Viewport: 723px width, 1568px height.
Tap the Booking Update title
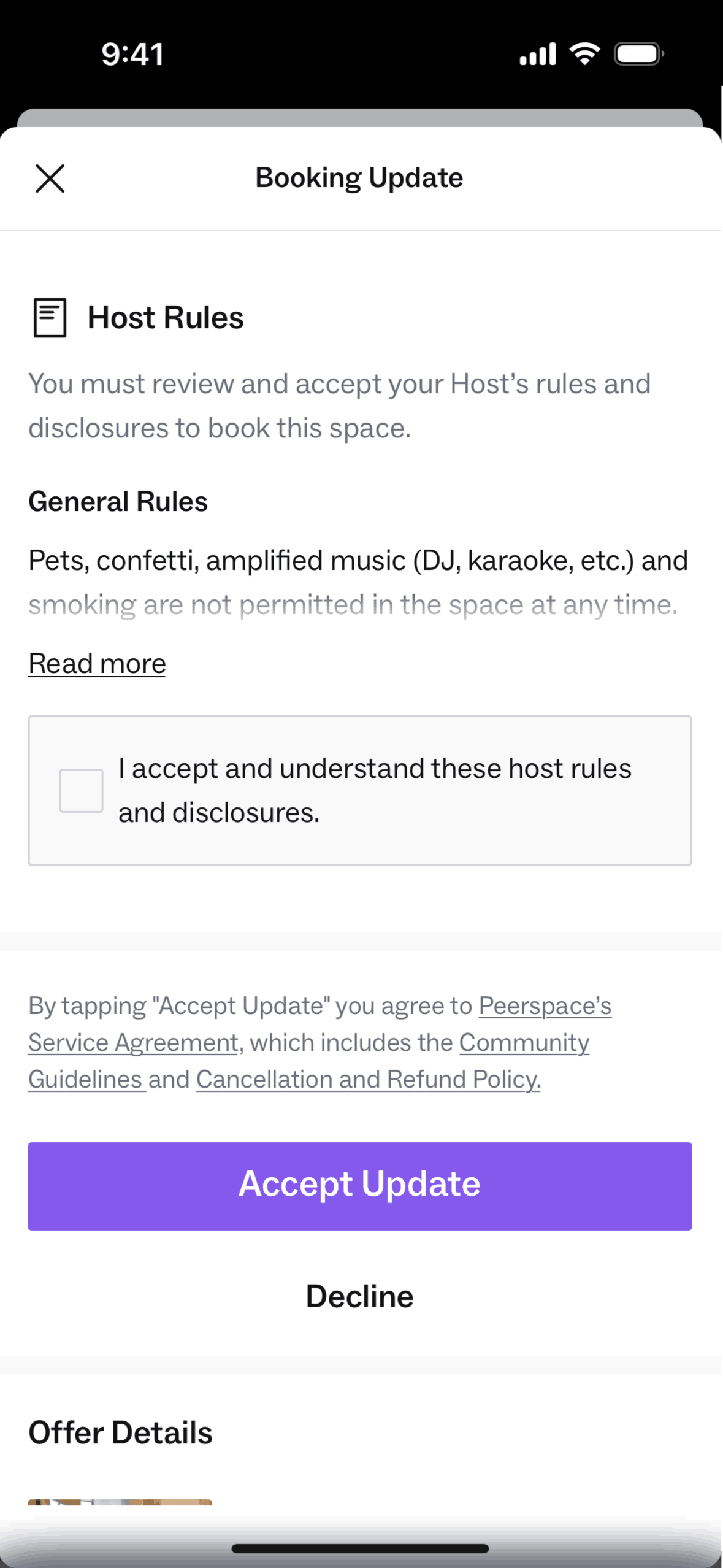click(359, 178)
